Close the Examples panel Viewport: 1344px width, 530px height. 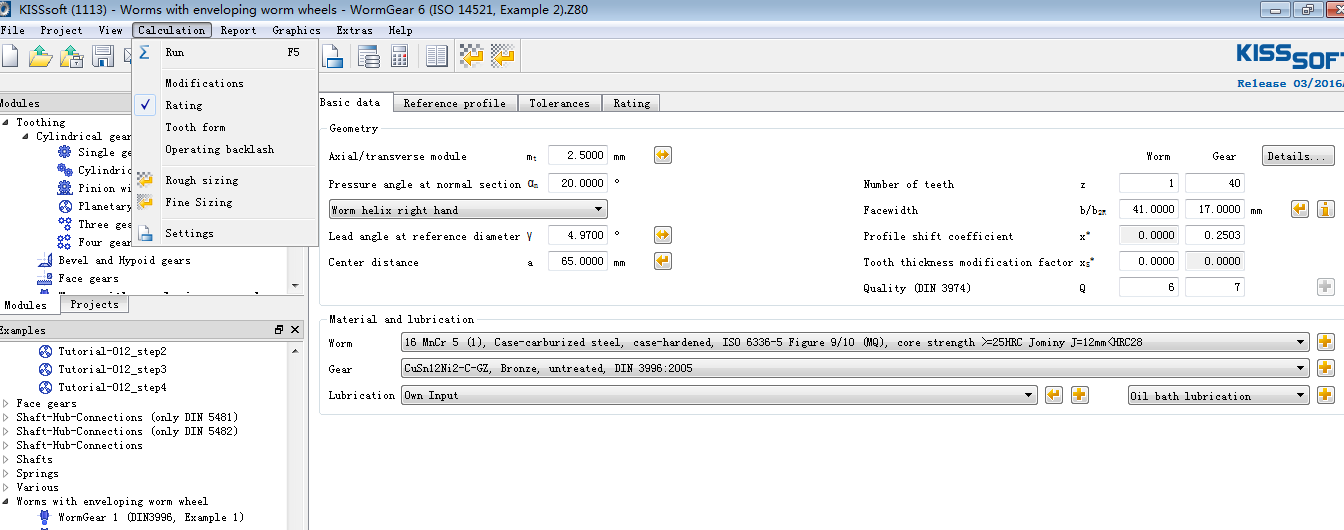pos(295,330)
